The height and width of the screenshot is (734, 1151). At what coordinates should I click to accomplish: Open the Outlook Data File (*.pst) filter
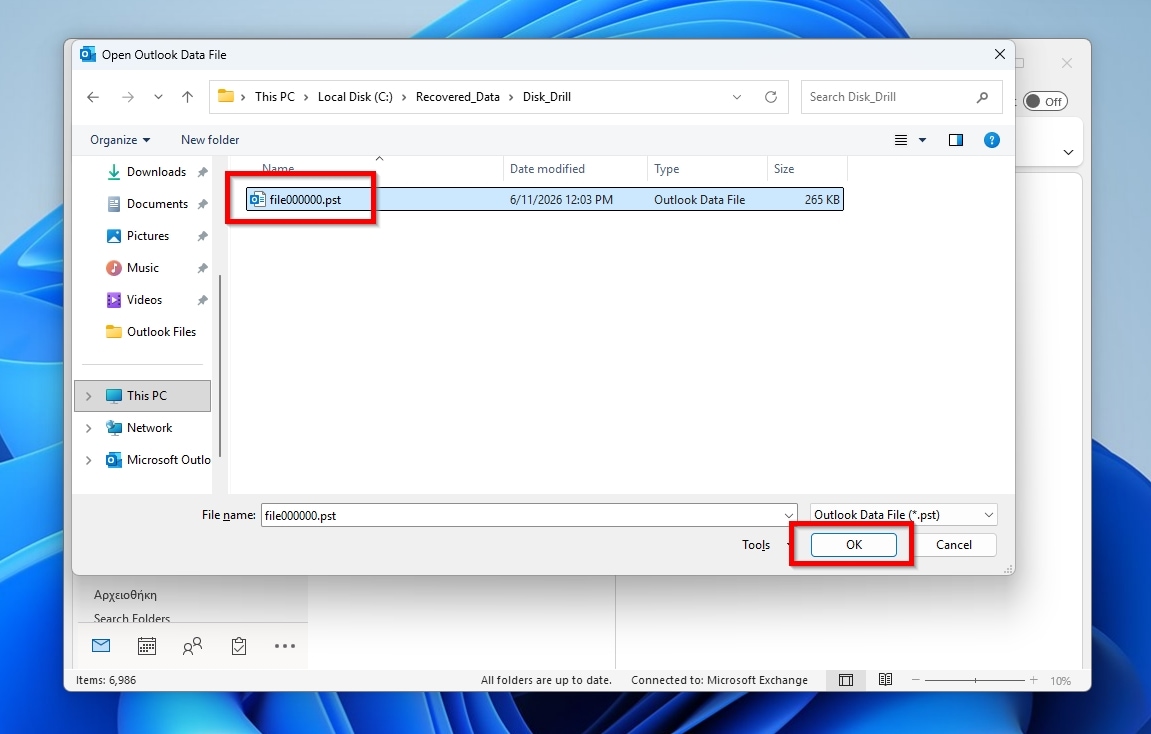tap(904, 515)
